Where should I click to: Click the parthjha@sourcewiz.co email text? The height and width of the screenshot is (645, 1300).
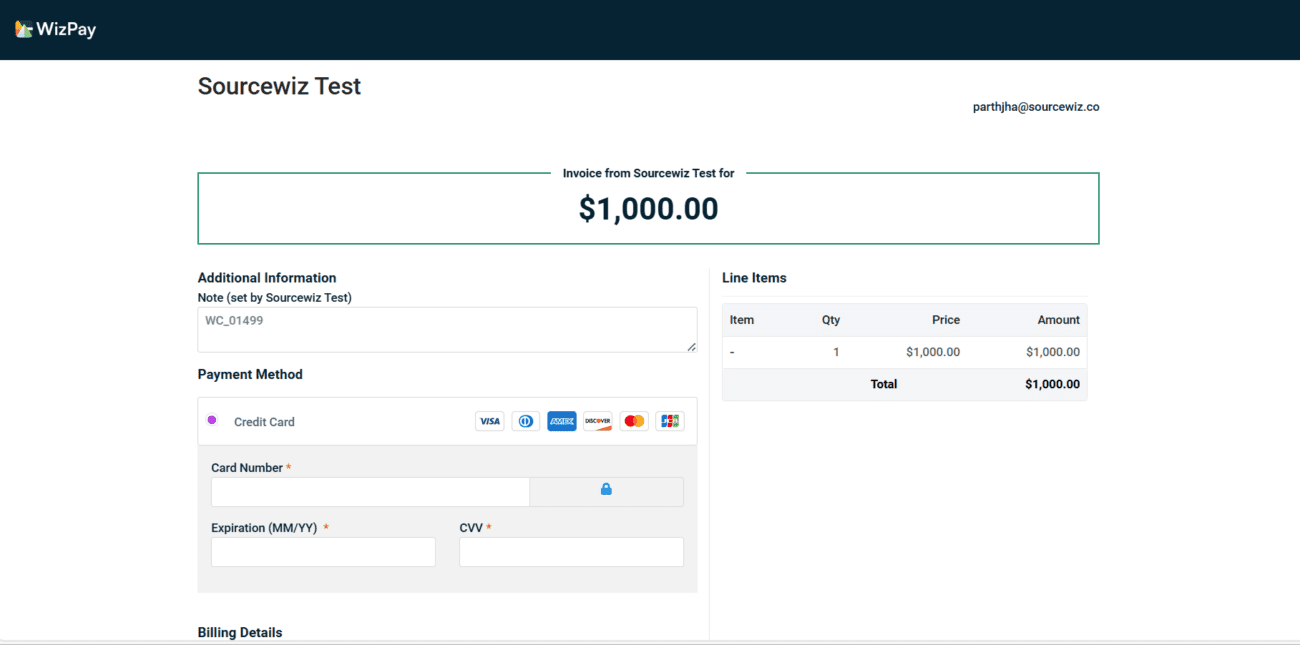click(1036, 107)
